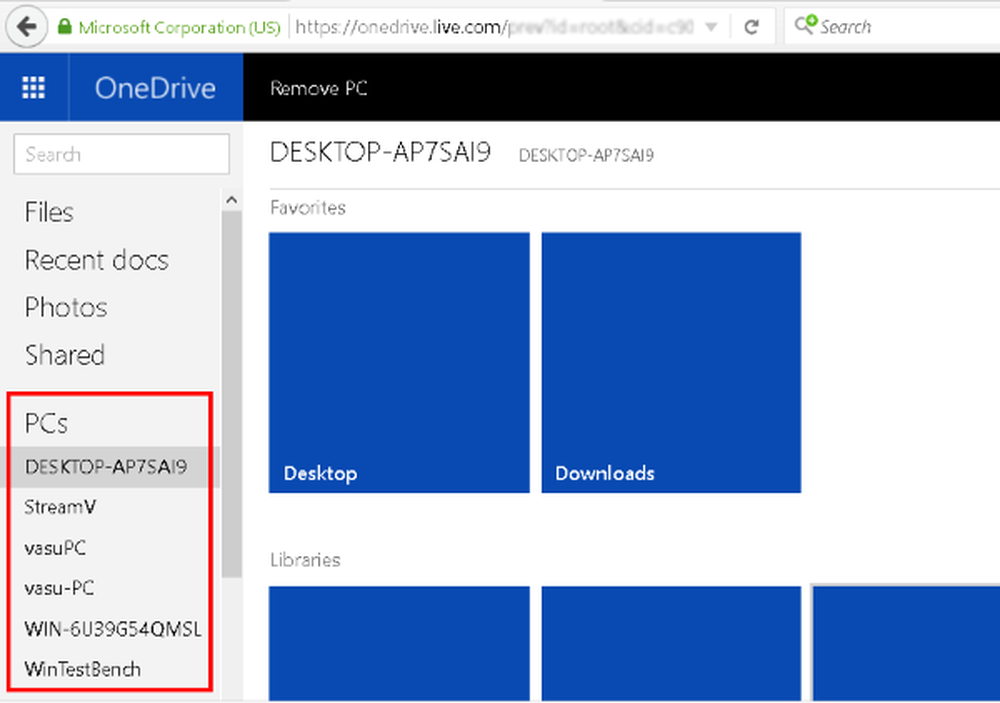Click the browser reload icon
The width and height of the screenshot is (1000, 703).
tap(752, 27)
